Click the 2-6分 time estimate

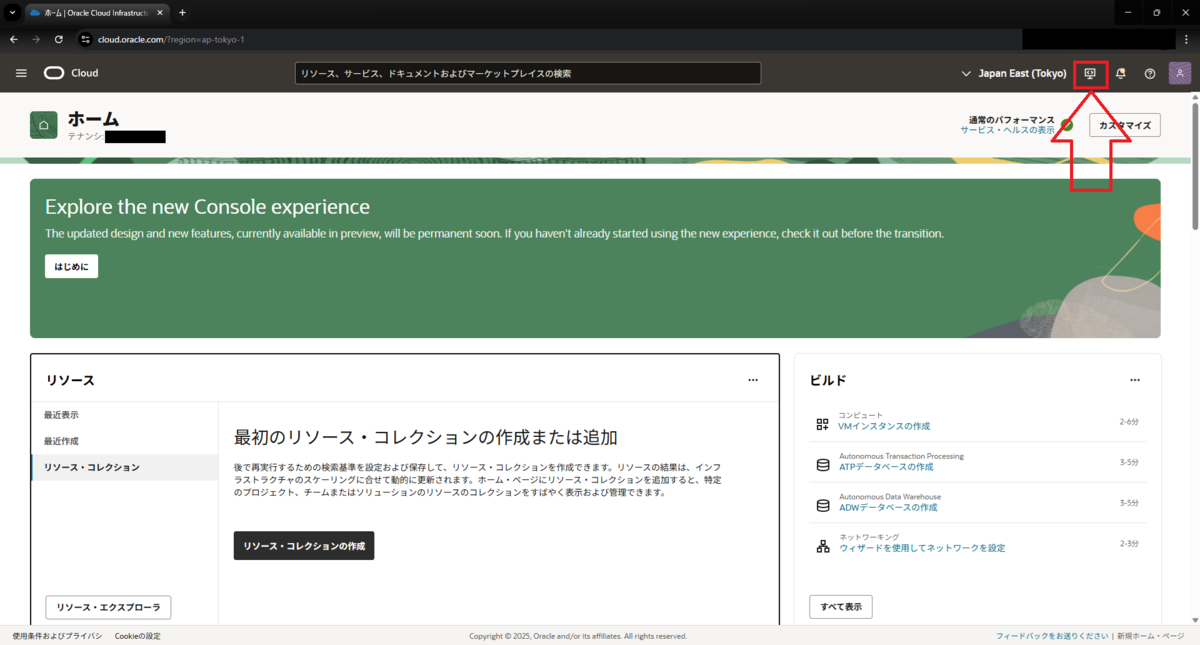[1129, 422]
